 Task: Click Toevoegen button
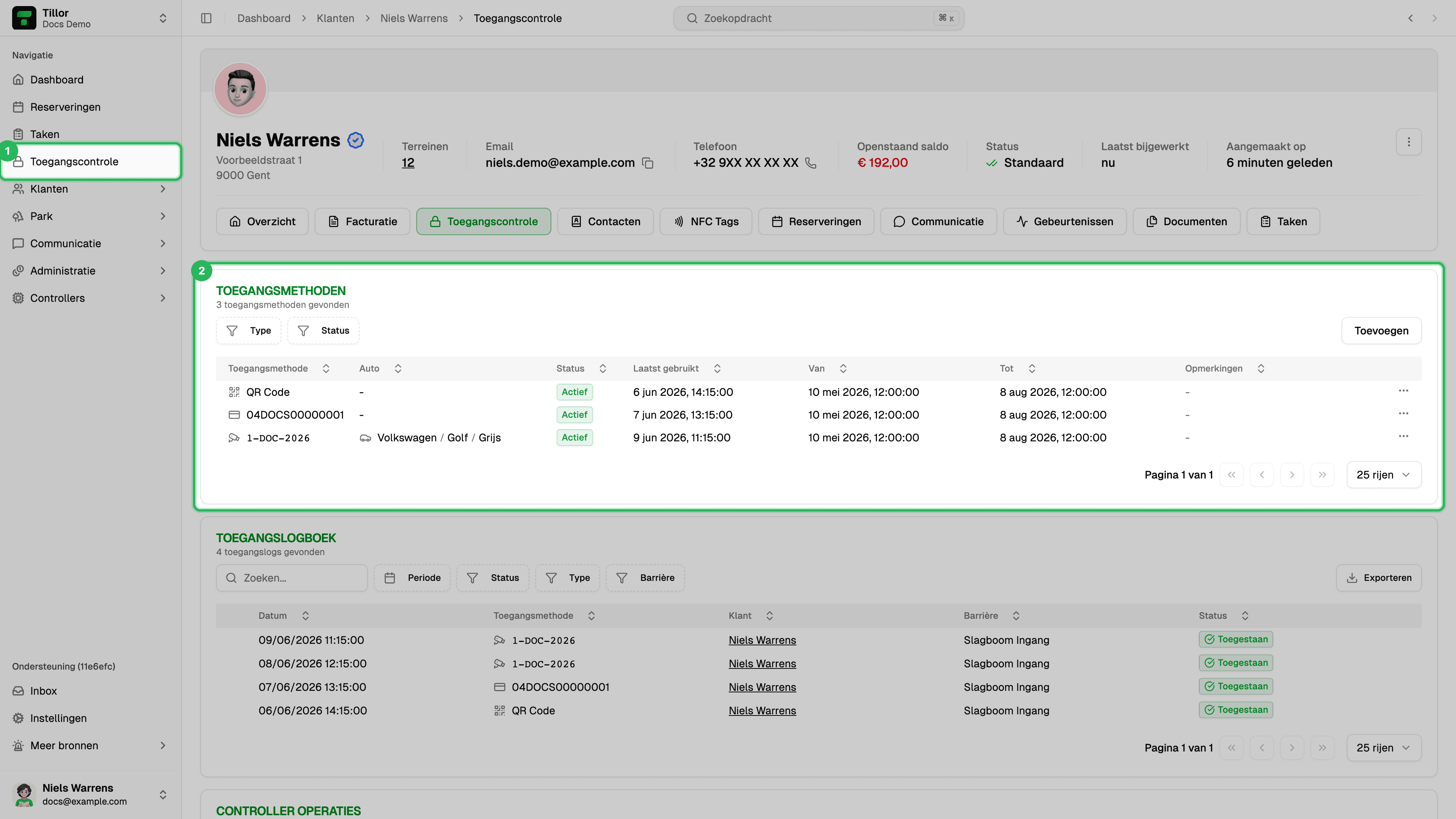[1381, 331]
